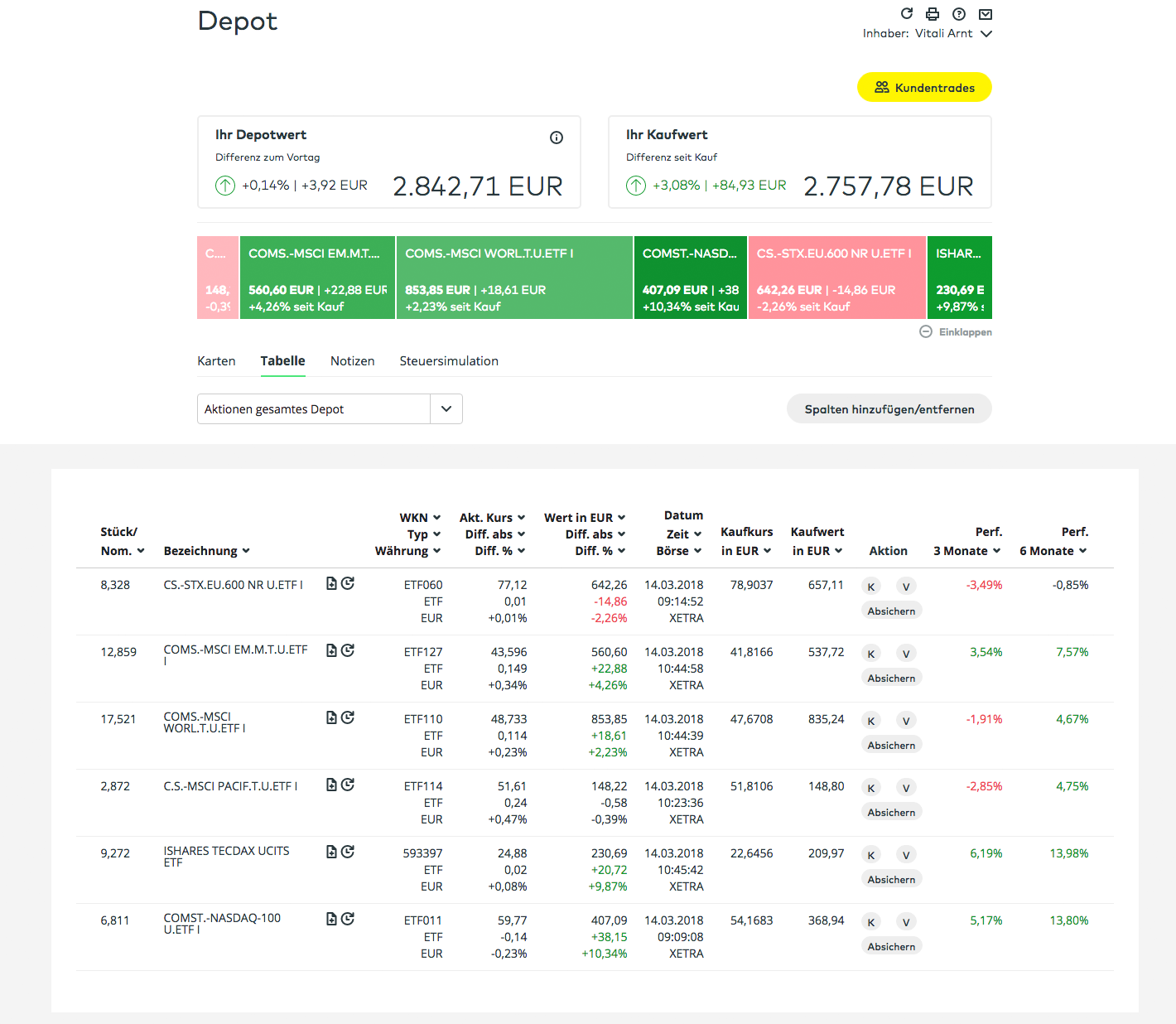
Task: Sort by Wert in EUR column
Action: click(584, 518)
